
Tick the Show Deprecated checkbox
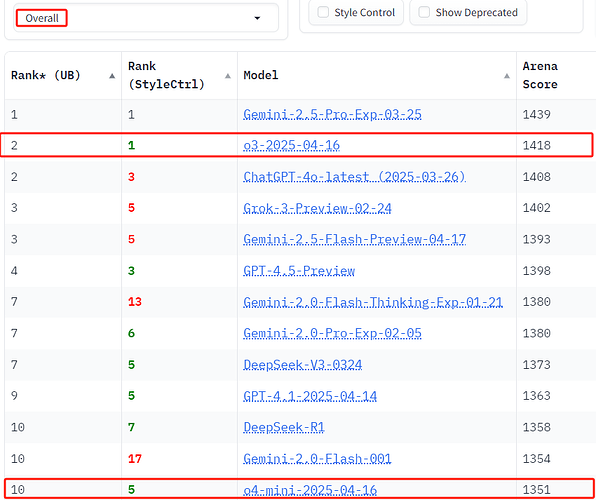(424, 13)
